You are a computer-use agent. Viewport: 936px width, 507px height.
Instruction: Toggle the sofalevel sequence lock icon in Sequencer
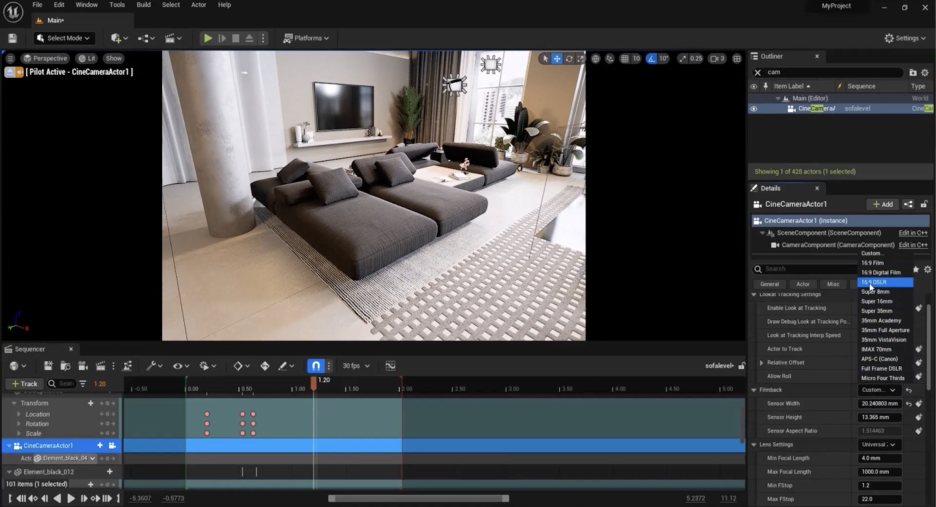click(741, 366)
